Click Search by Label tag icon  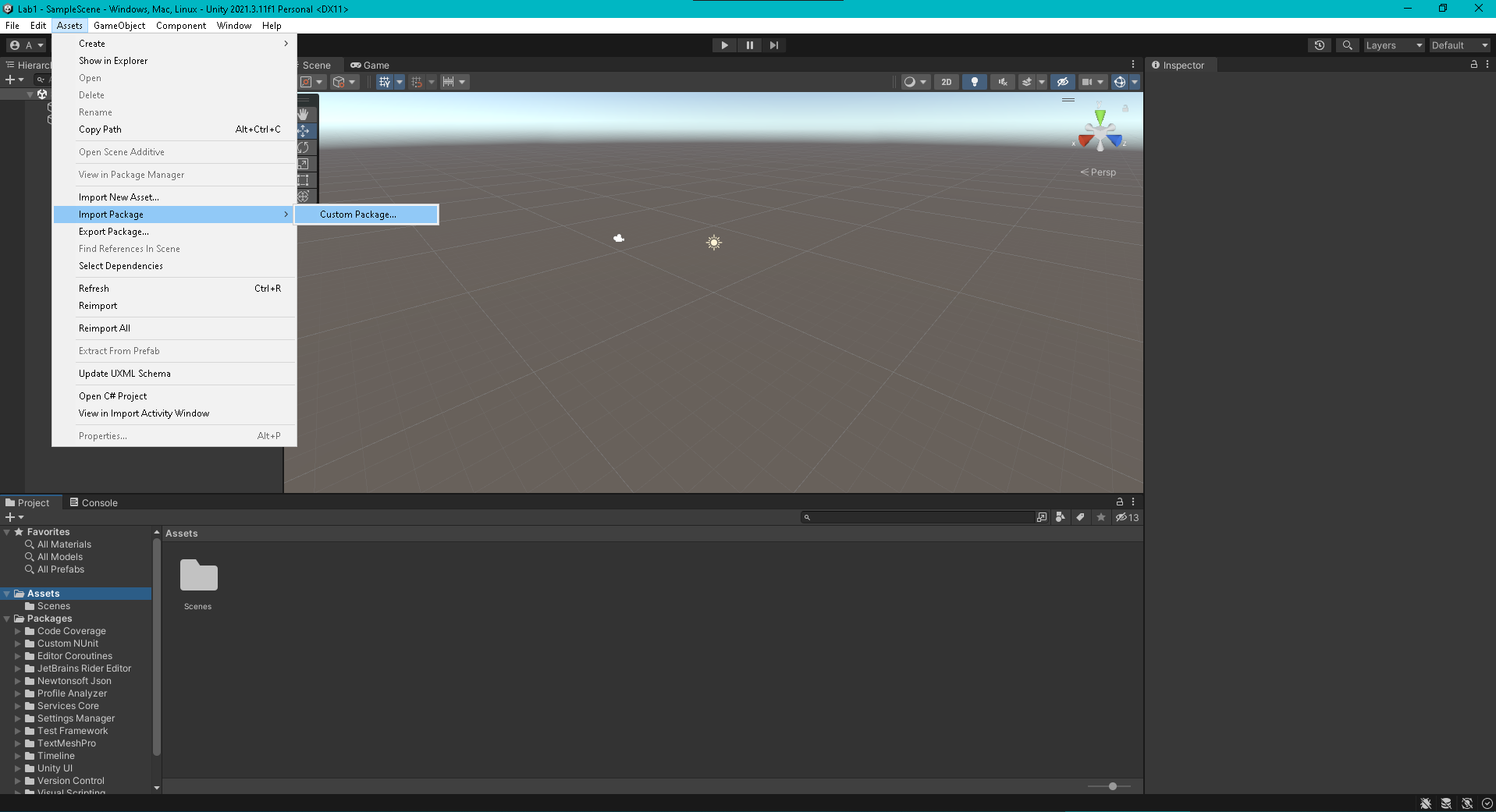click(x=1080, y=517)
